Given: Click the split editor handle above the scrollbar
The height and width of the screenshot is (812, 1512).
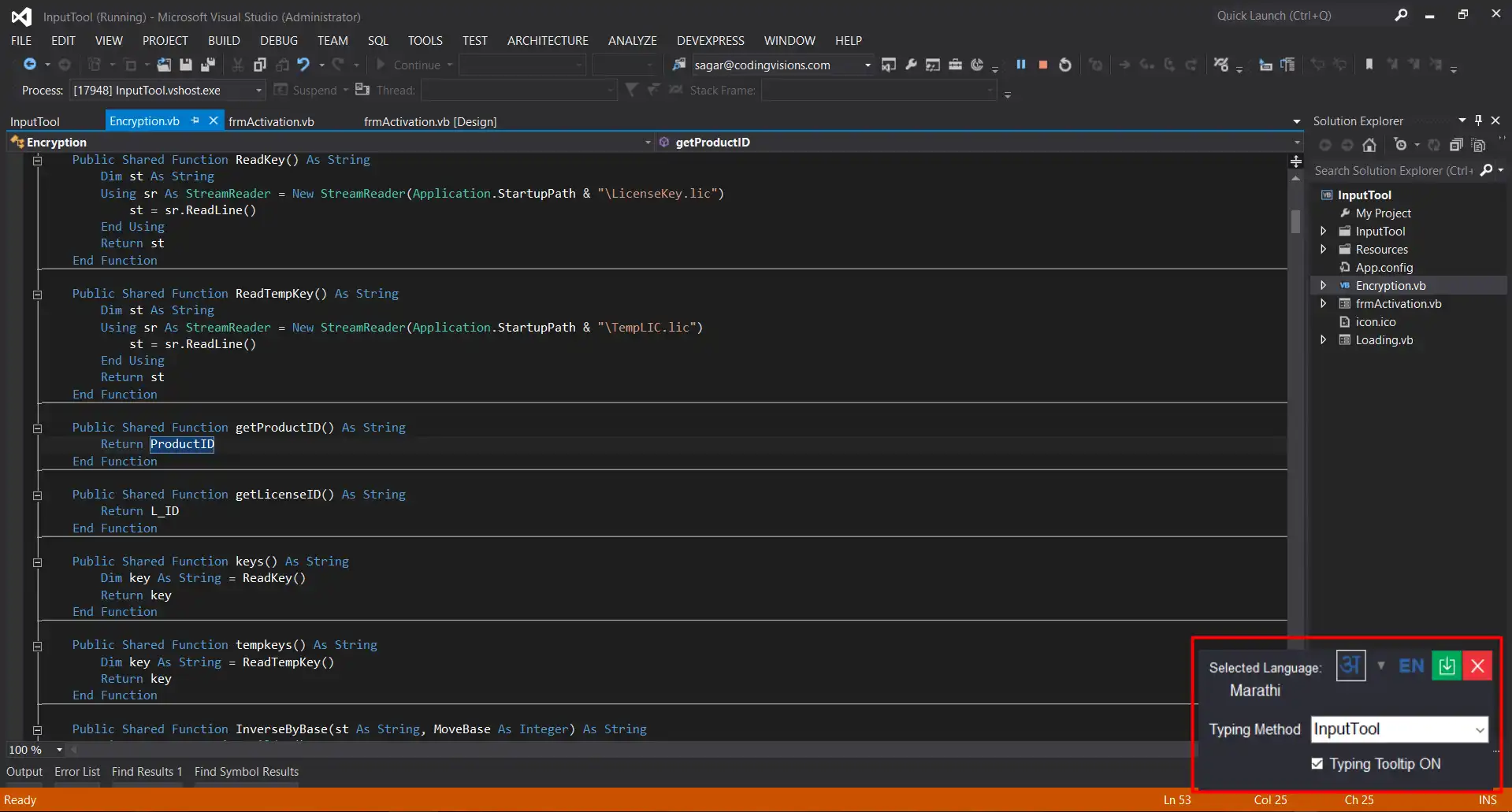Looking at the screenshot, I should [1295, 161].
